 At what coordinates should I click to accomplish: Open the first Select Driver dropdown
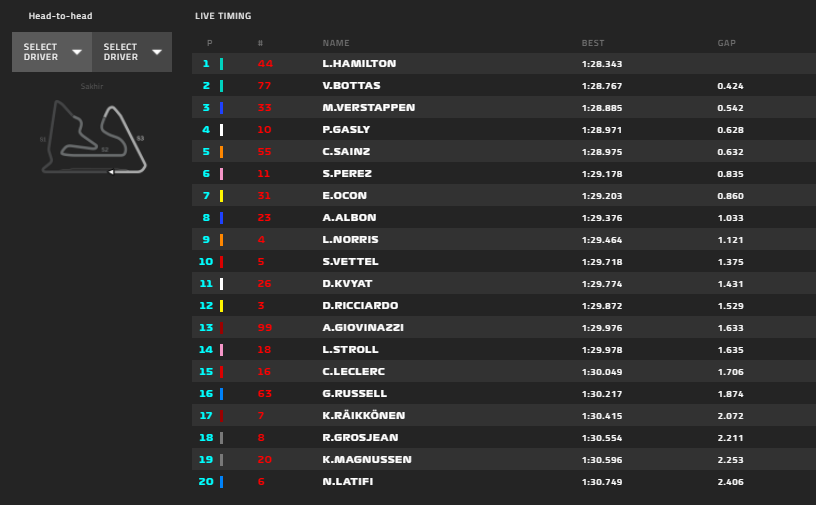tap(52, 52)
